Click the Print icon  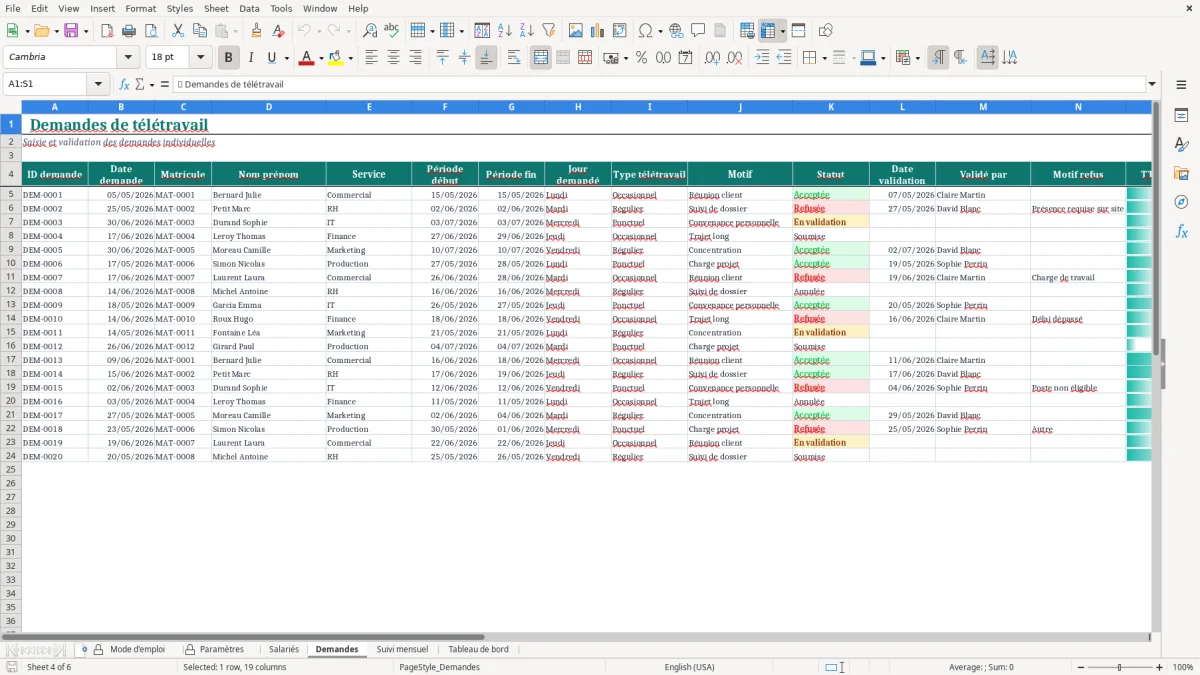click(x=129, y=31)
